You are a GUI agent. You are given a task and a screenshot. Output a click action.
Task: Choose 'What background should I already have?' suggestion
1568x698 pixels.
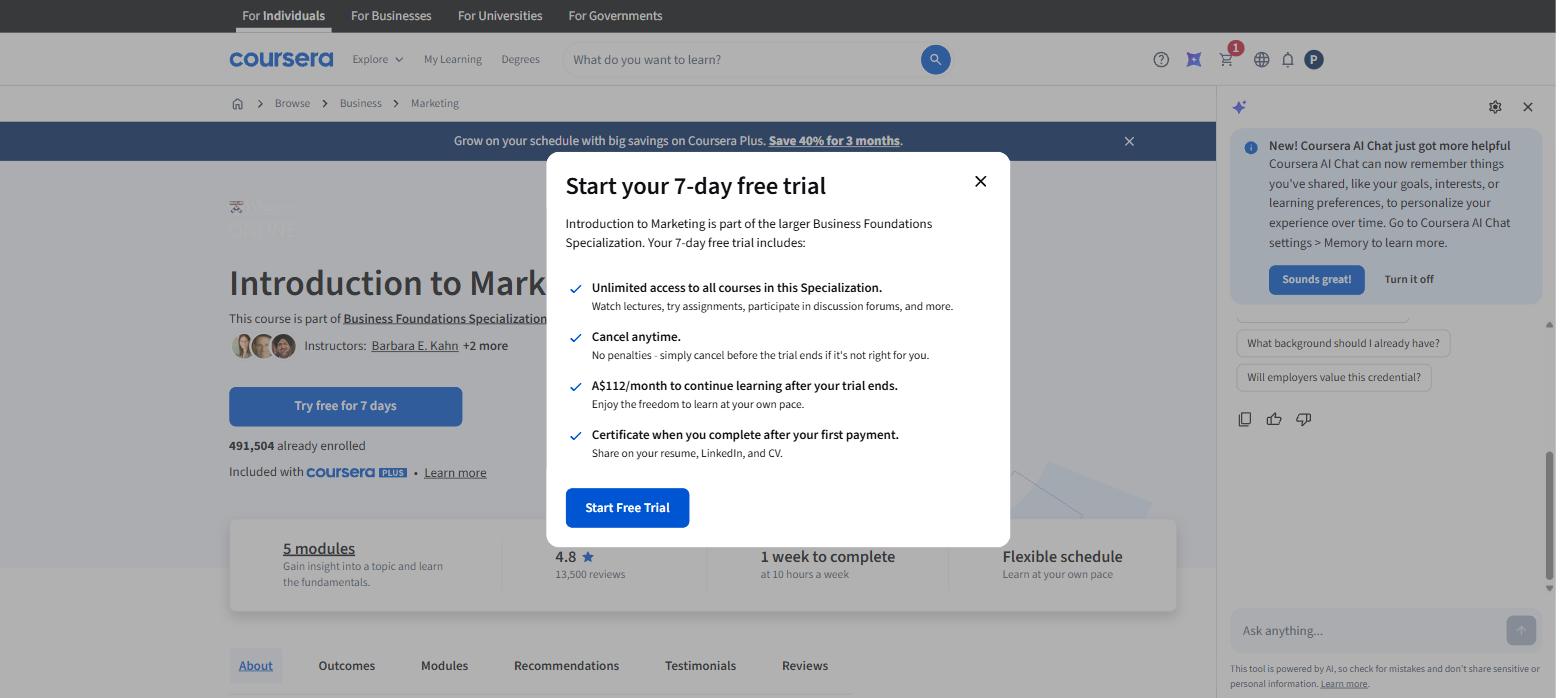coord(1343,343)
